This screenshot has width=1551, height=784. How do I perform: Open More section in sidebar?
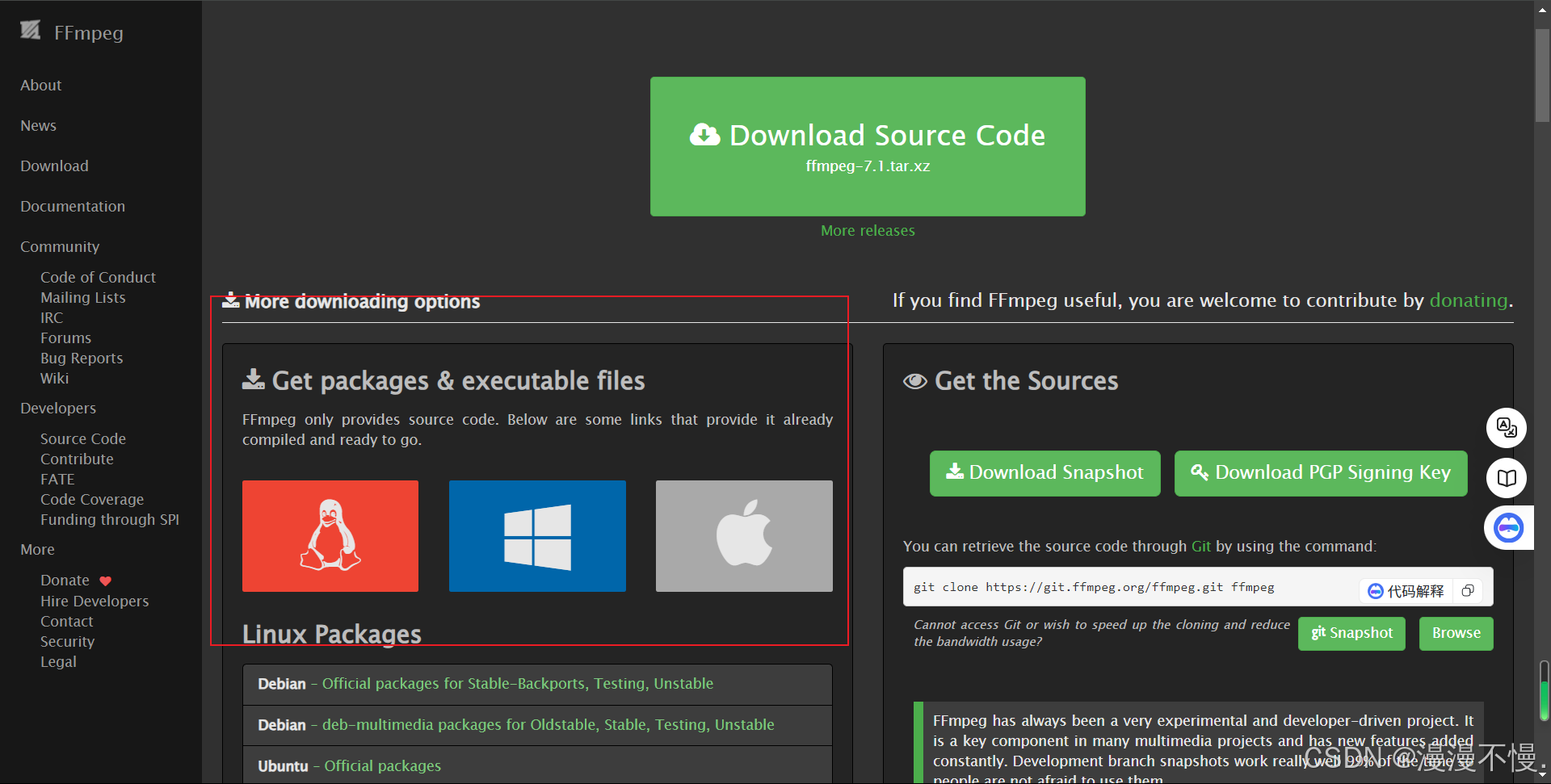click(x=38, y=549)
